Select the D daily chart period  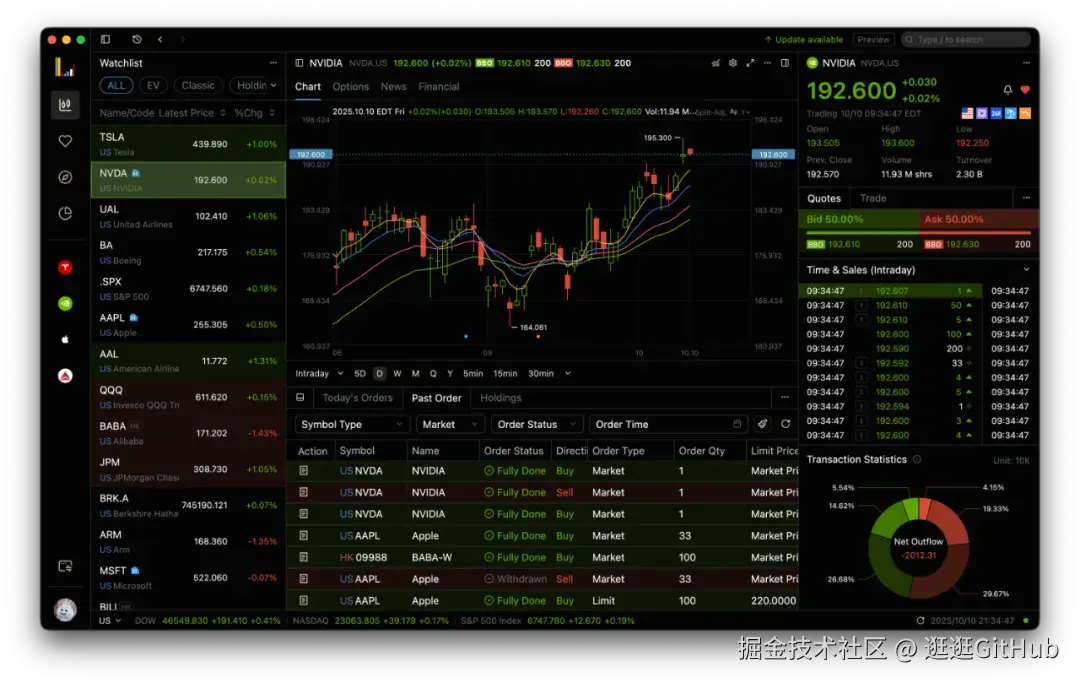coord(379,373)
